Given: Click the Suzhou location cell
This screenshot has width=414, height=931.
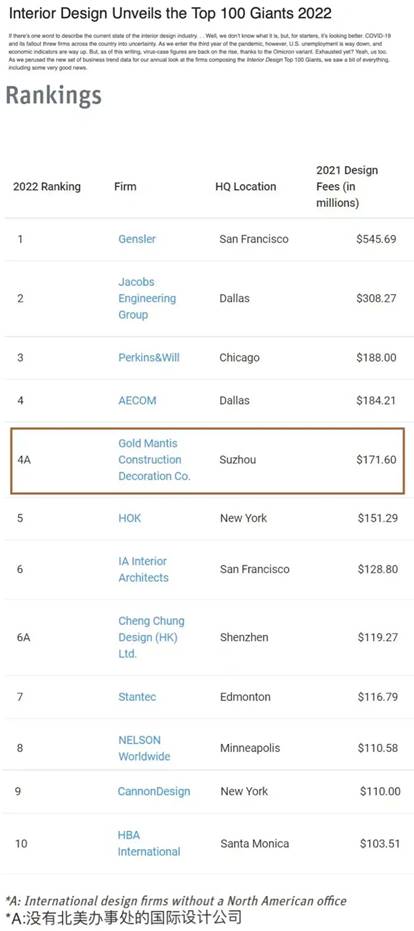Looking at the screenshot, I should click(238, 460).
